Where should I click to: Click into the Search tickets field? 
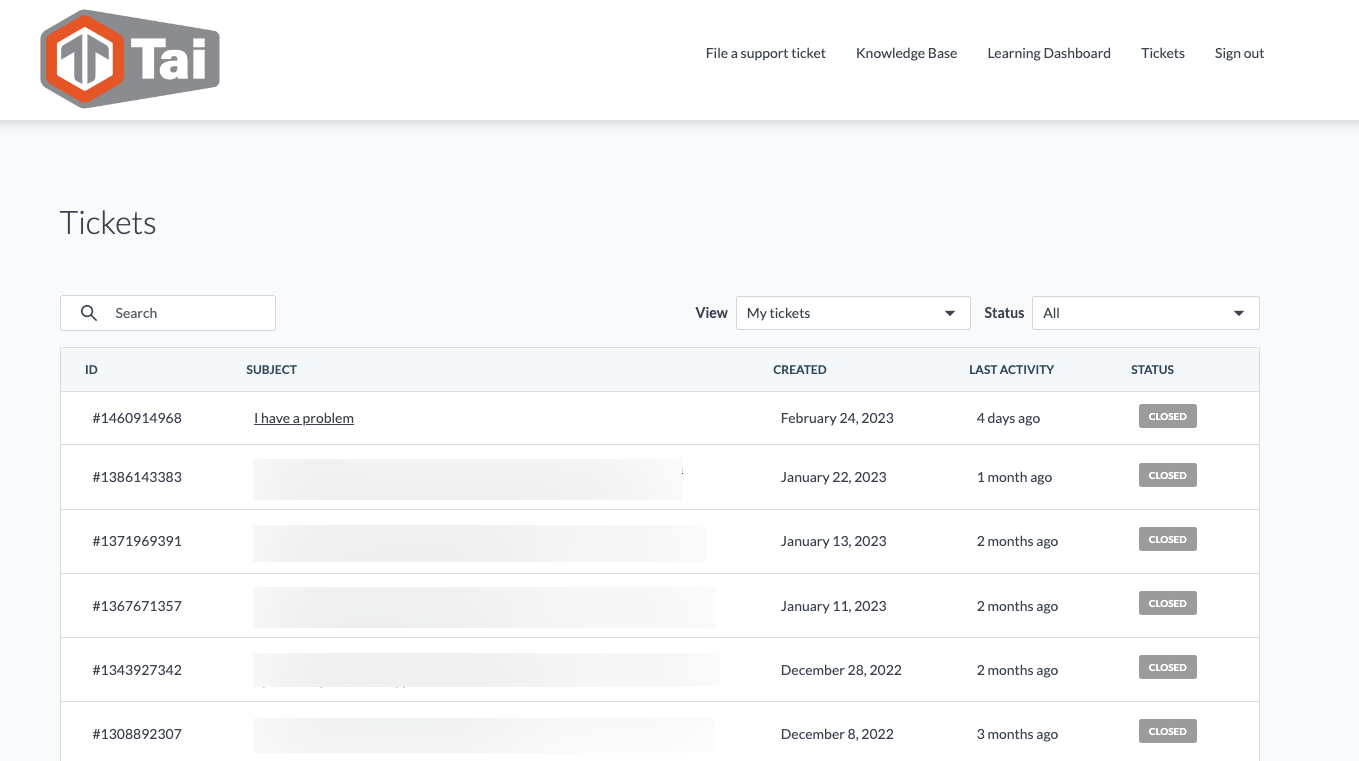click(x=190, y=313)
